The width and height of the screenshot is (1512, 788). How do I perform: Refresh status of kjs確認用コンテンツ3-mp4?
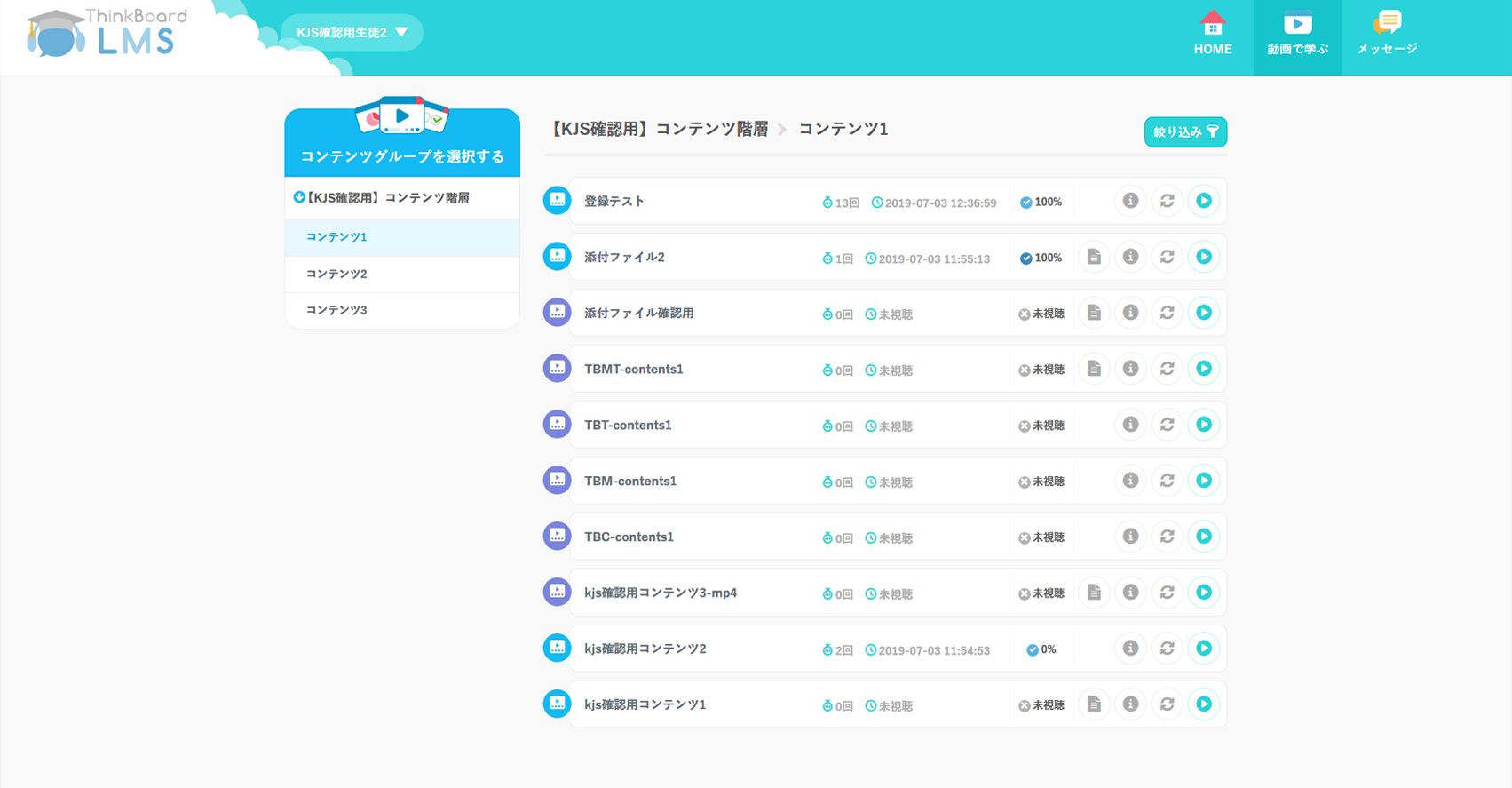[1168, 593]
